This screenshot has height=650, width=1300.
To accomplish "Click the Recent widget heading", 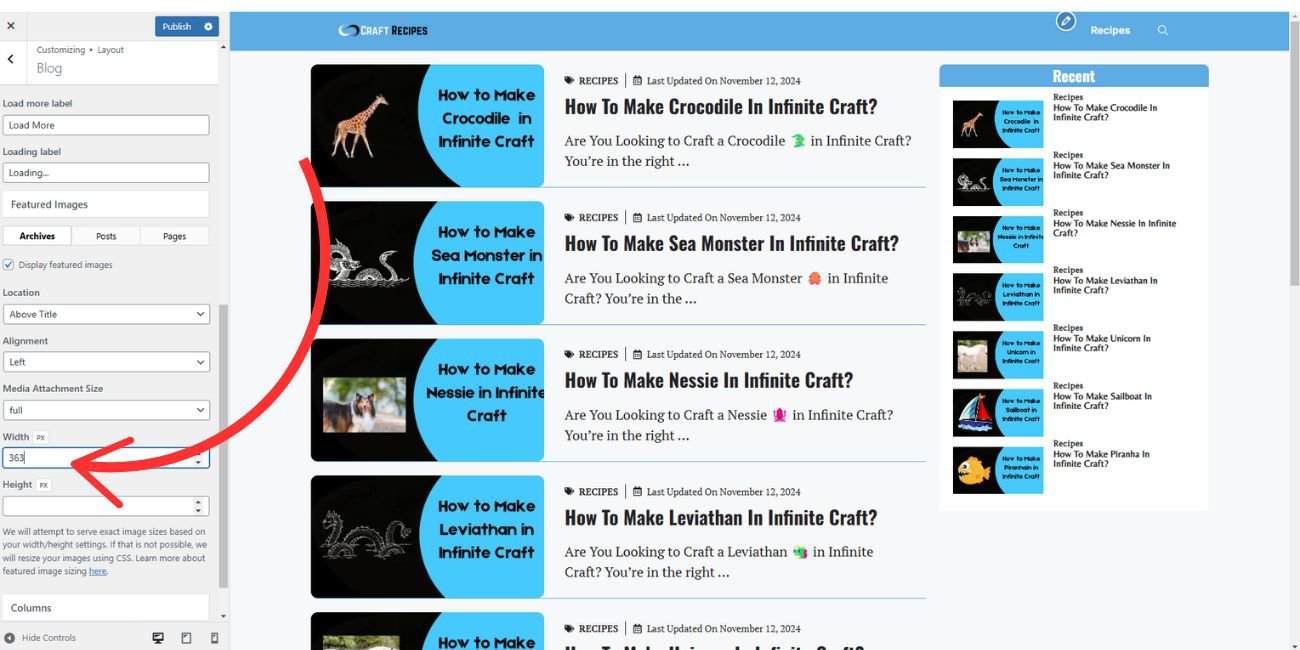I will (1073, 76).
